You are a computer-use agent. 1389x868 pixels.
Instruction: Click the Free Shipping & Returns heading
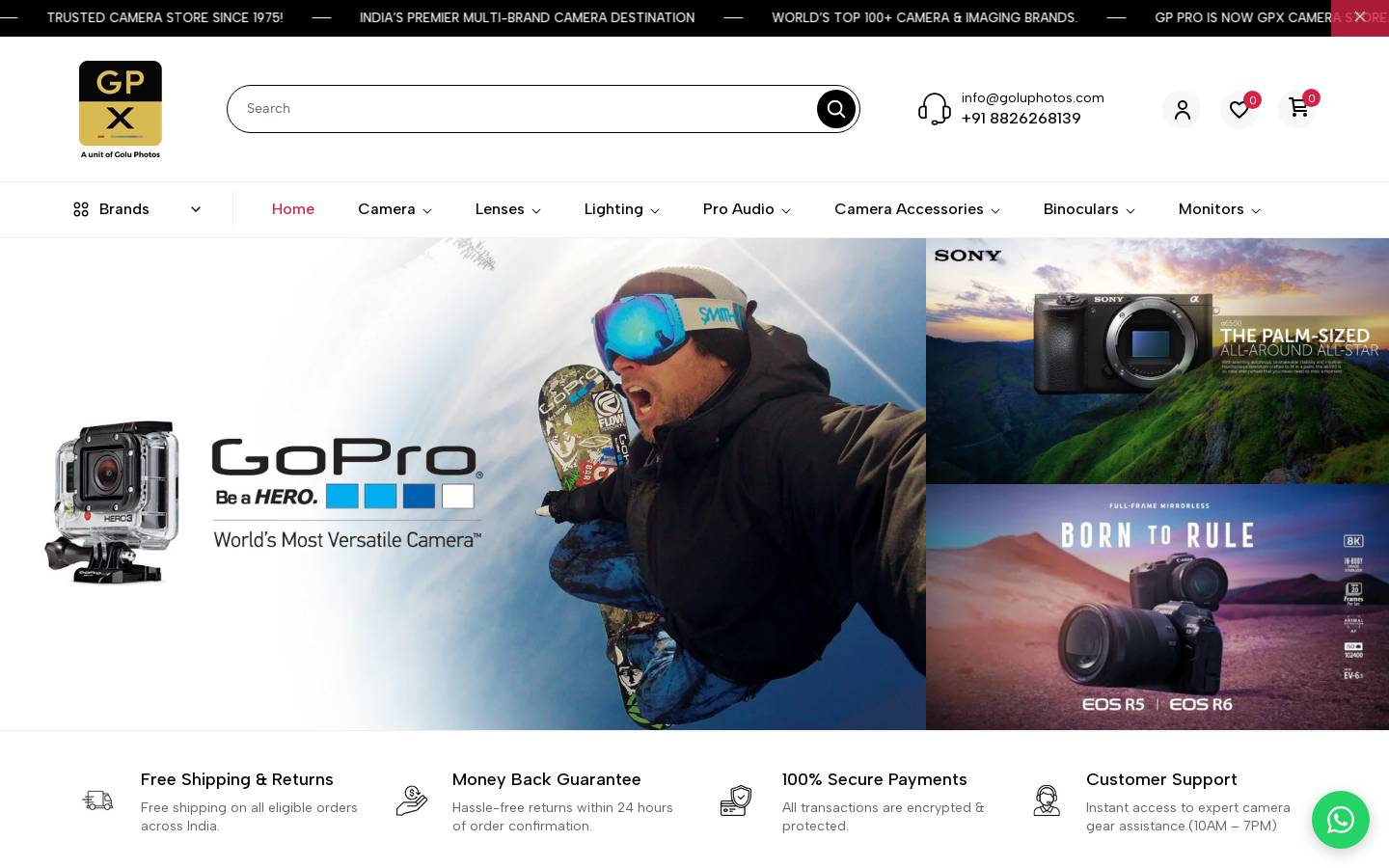(x=237, y=779)
